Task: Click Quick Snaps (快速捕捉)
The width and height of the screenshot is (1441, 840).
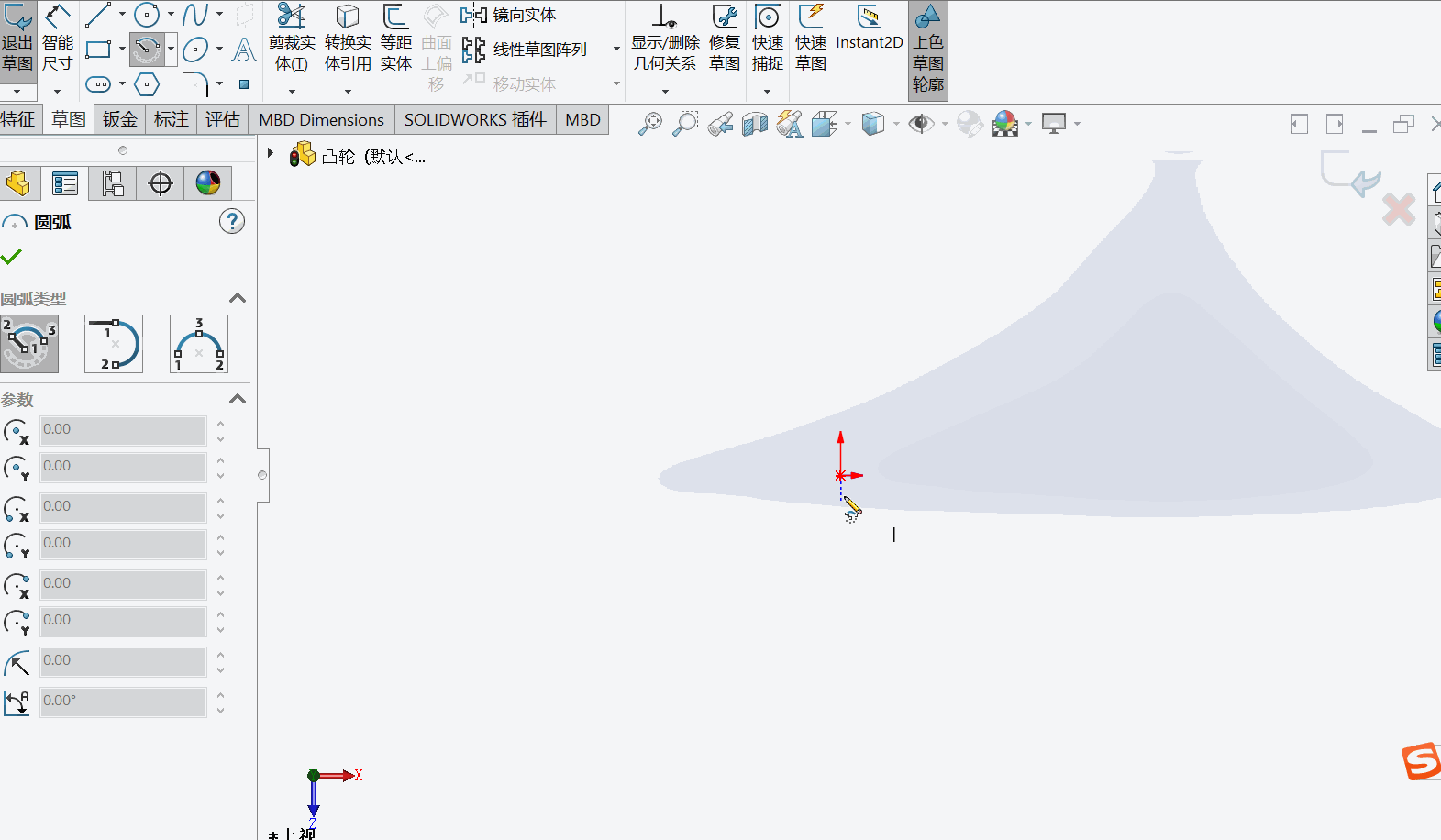Action: coord(768,39)
